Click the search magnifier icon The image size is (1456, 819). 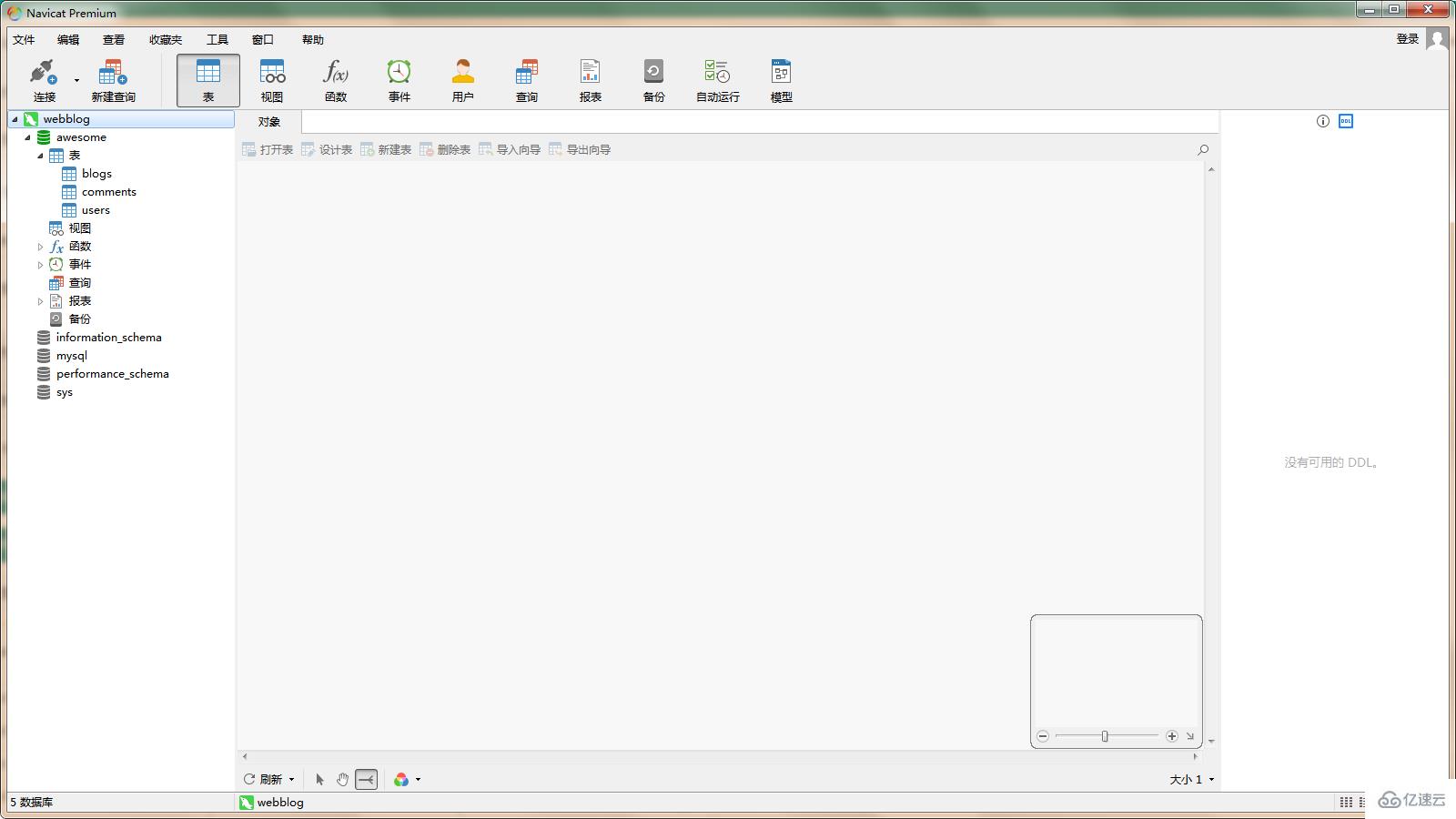pos(1203,149)
